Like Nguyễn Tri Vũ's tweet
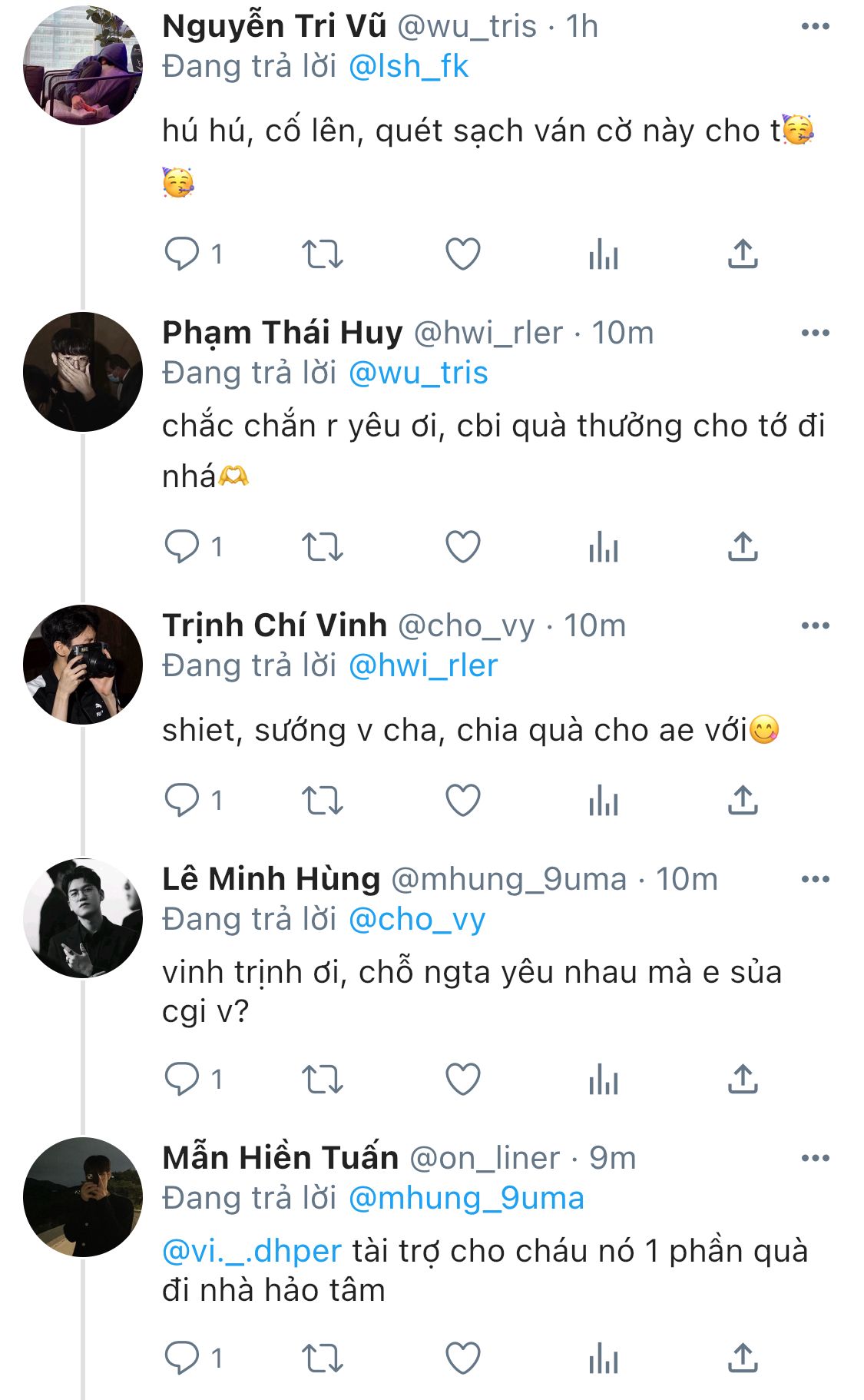Image resolution: width=864 pixels, height=1400 pixels. pos(463,254)
